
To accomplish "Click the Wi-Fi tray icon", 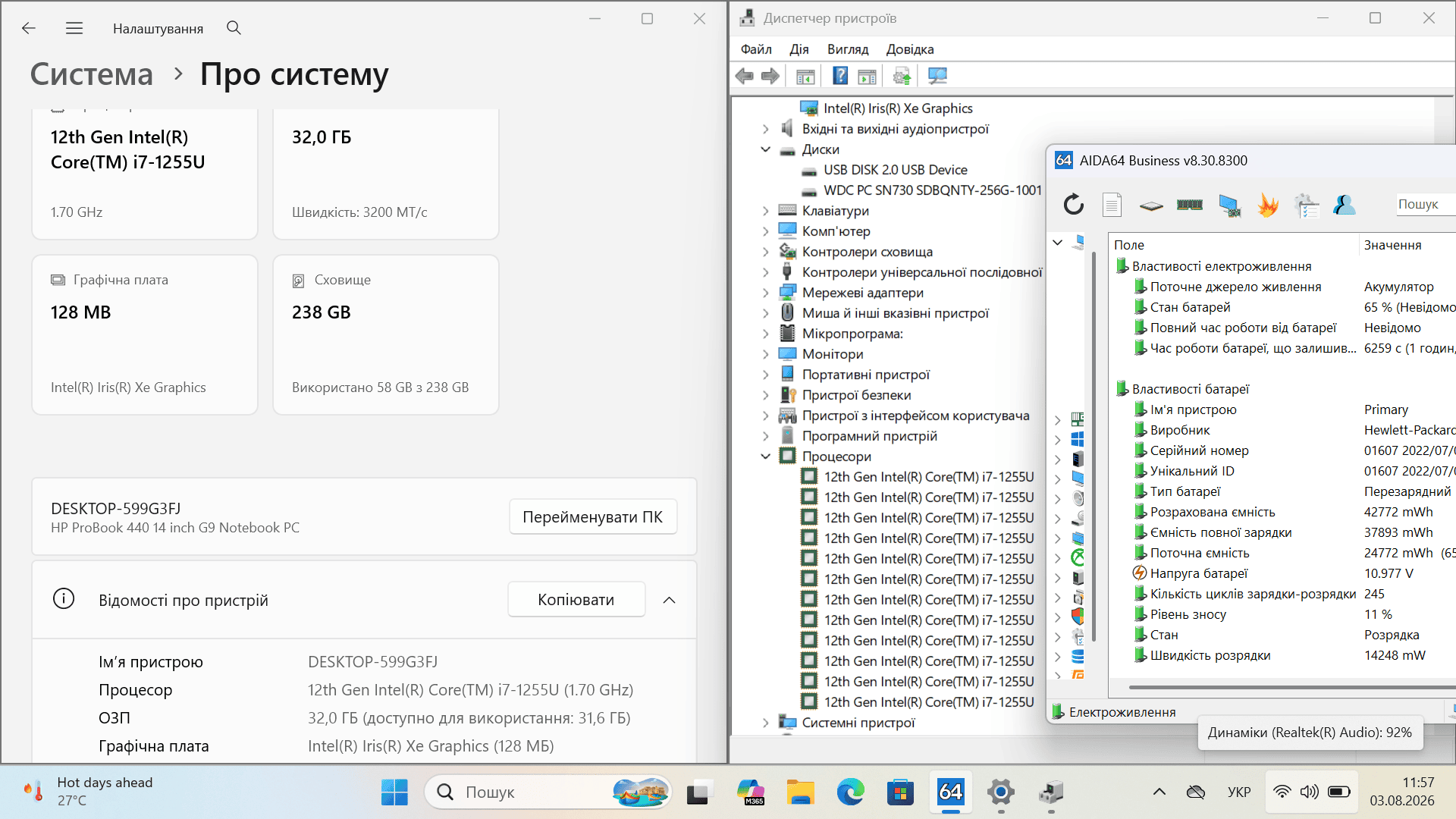I will point(1282,792).
